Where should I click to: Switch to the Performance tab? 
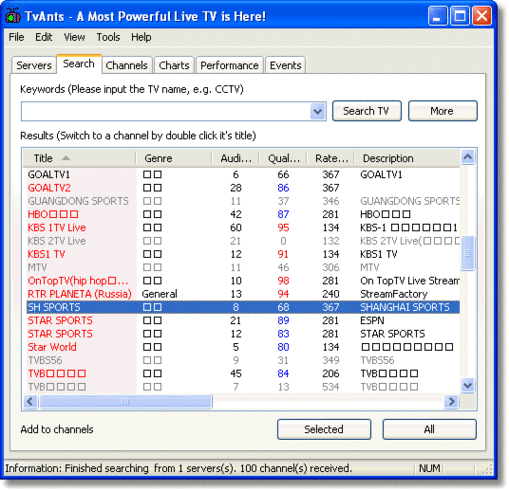(x=230, y=65)
